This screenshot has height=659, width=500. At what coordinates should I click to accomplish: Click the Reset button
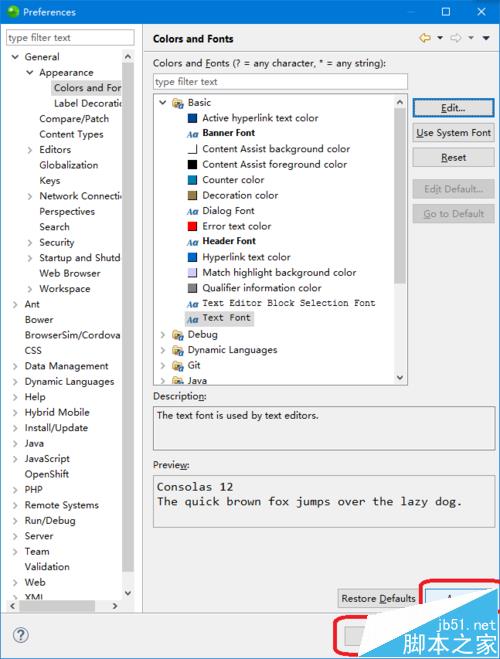(453, 158)
